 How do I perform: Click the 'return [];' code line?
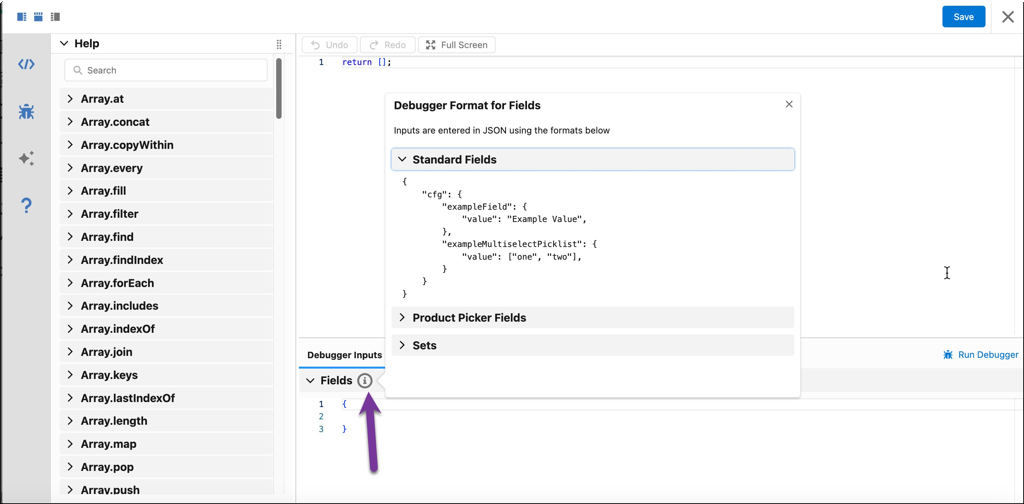point(366,63)
